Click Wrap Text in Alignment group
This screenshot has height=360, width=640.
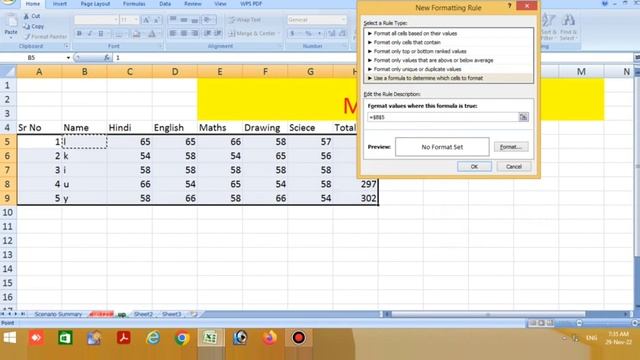click(244, 20)
